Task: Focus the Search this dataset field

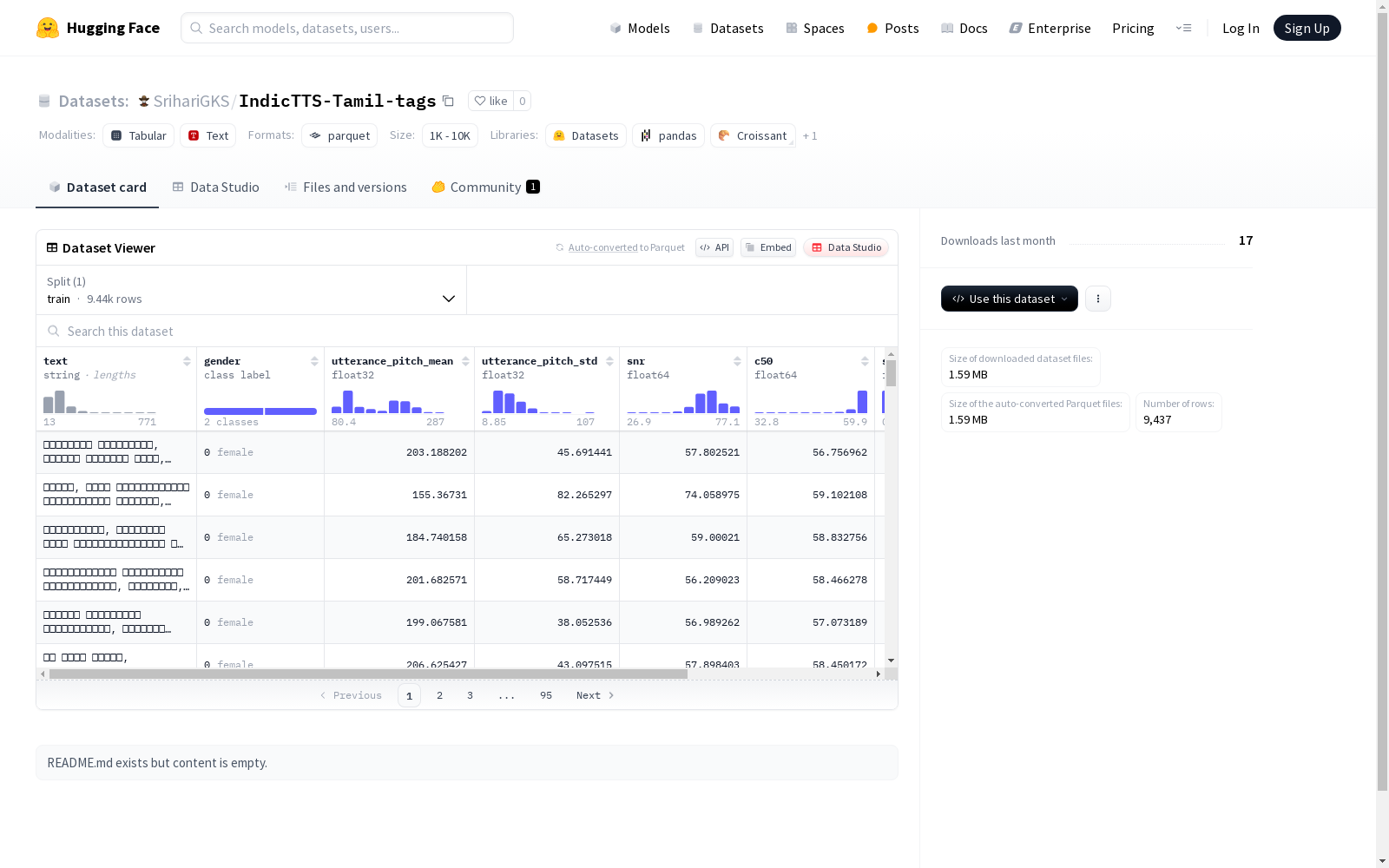Action: click(x=467, y=331)
